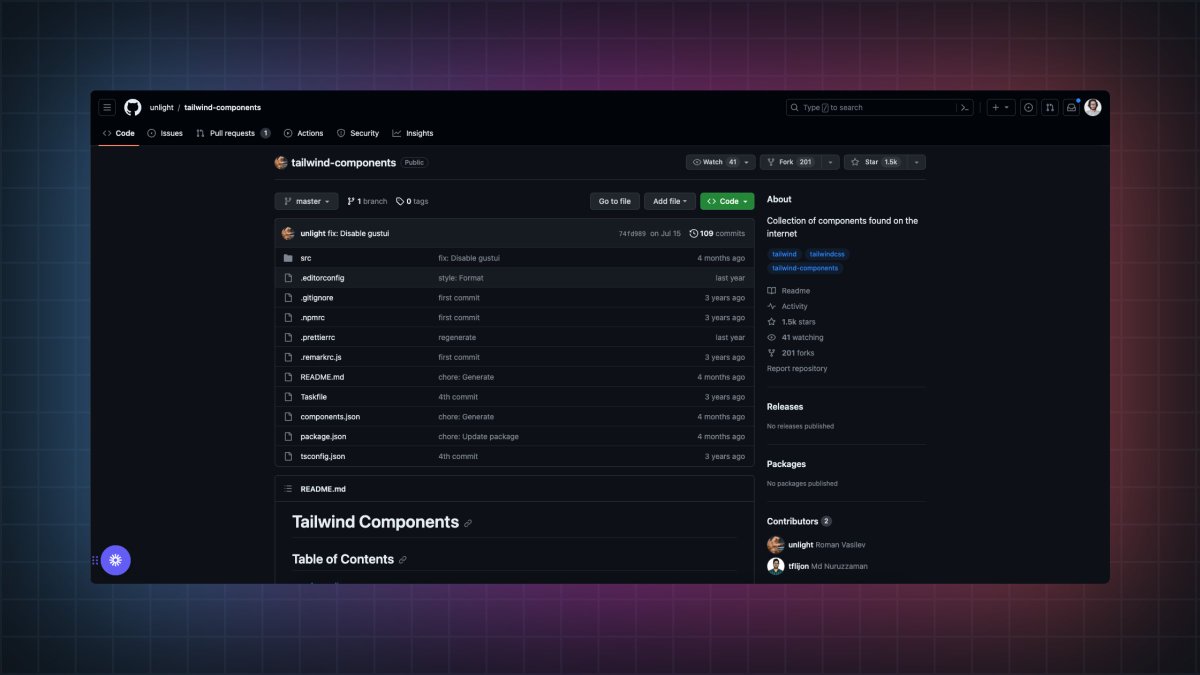This screenshot has height=675, width=1200.
Task: Click the tailwind topic tag
Action: (785, 254)
